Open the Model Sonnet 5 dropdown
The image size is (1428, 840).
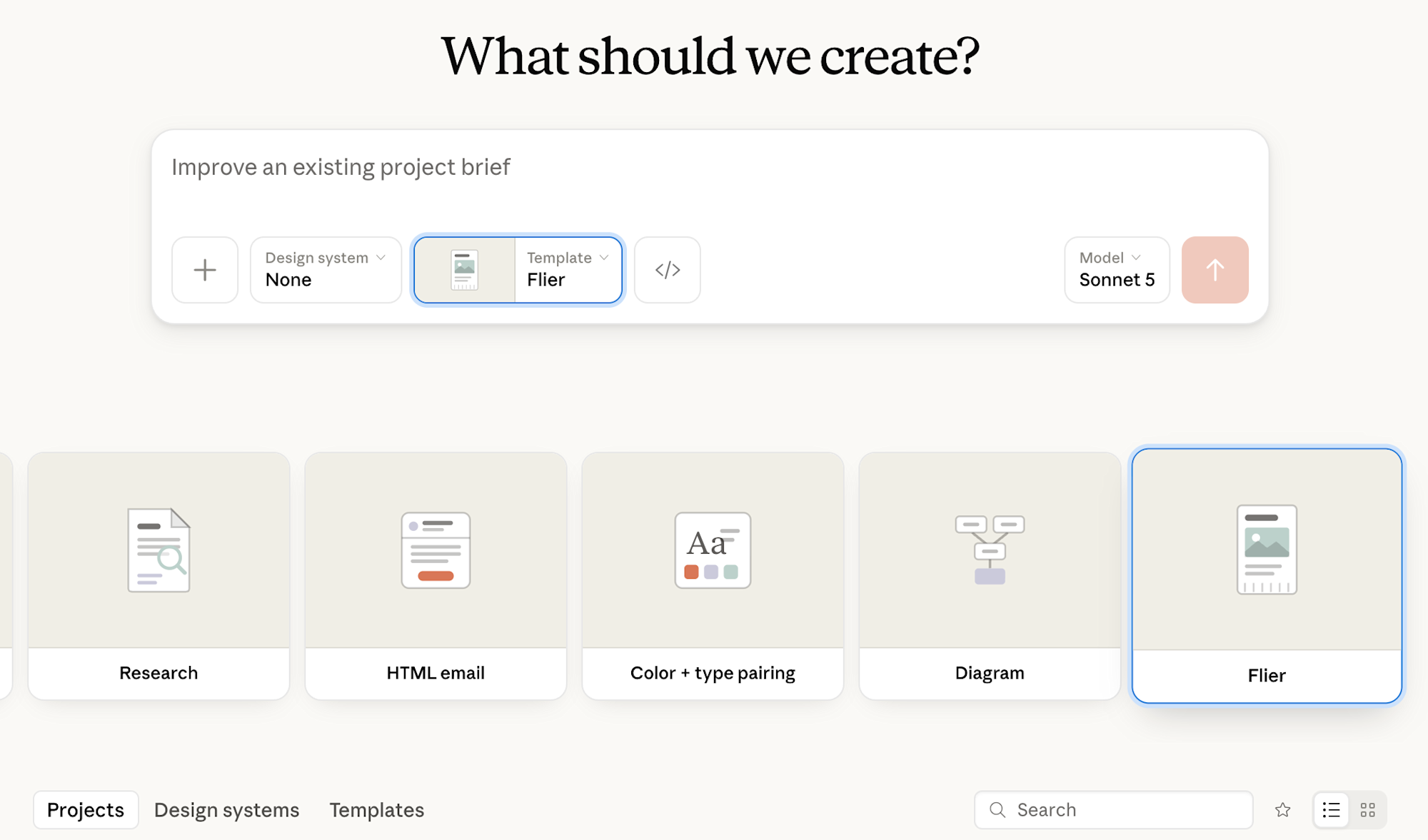1117,270
